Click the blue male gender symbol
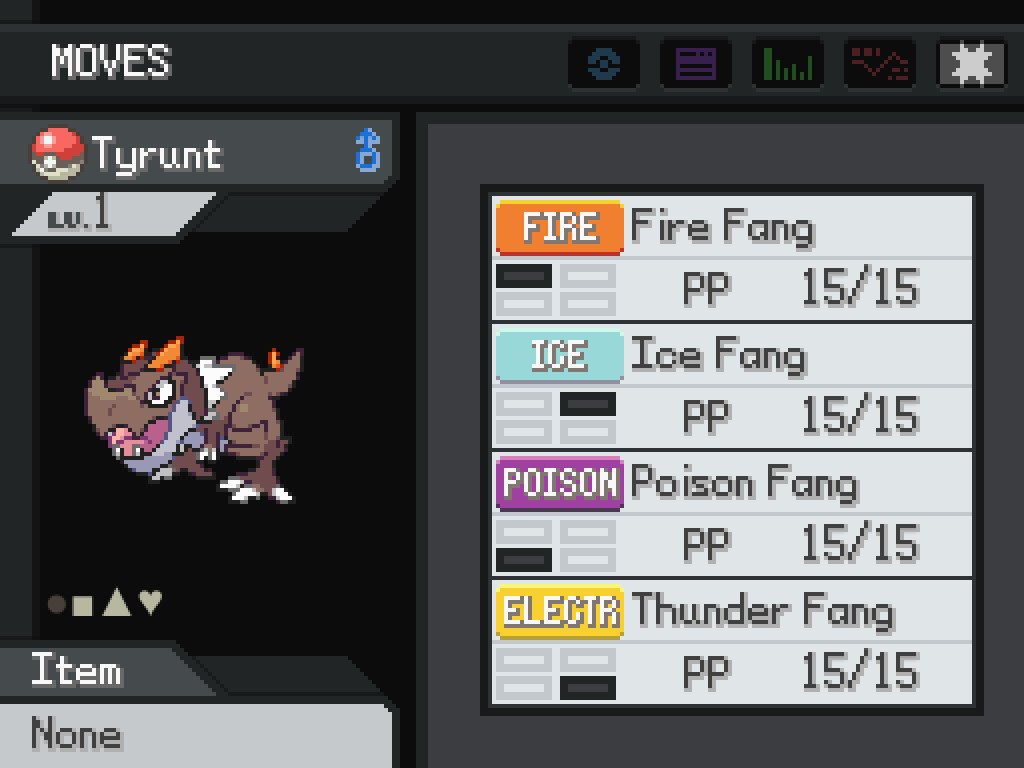 pos(368,150)
